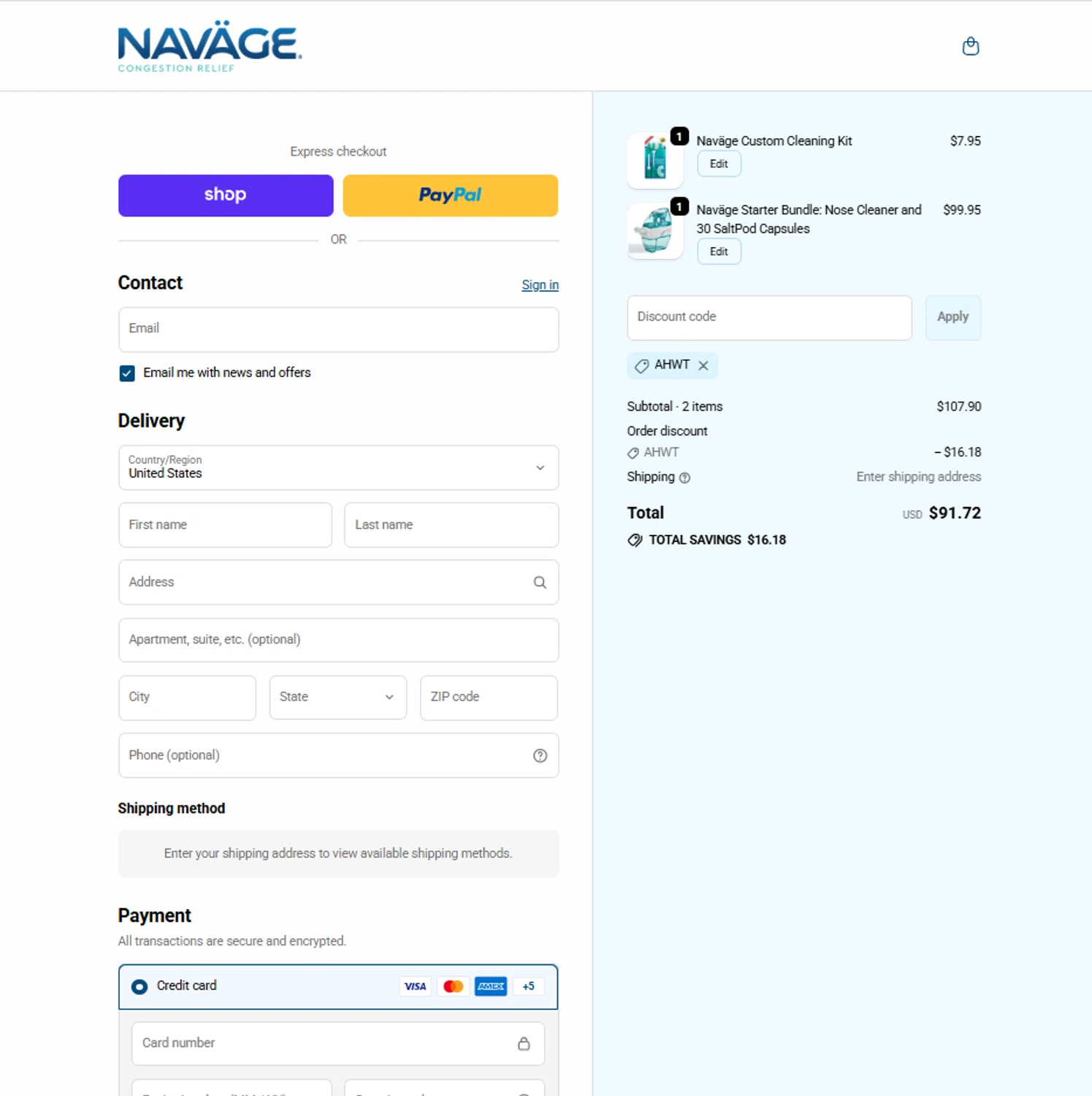Focus the Apartment, suite field

pyautogui.click(x=338, y=640)
